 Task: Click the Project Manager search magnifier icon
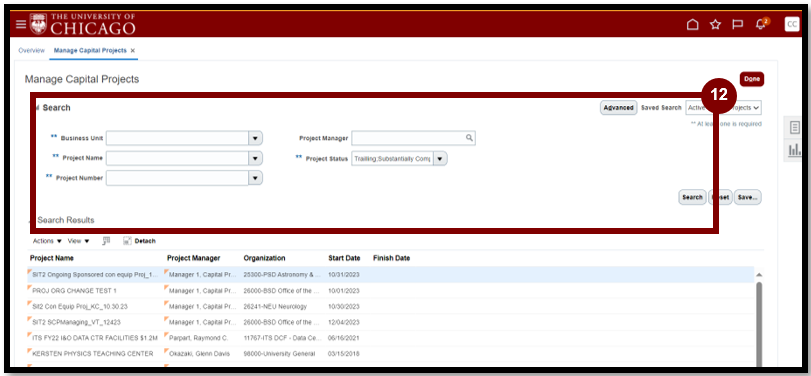click(x=469, y=138)
